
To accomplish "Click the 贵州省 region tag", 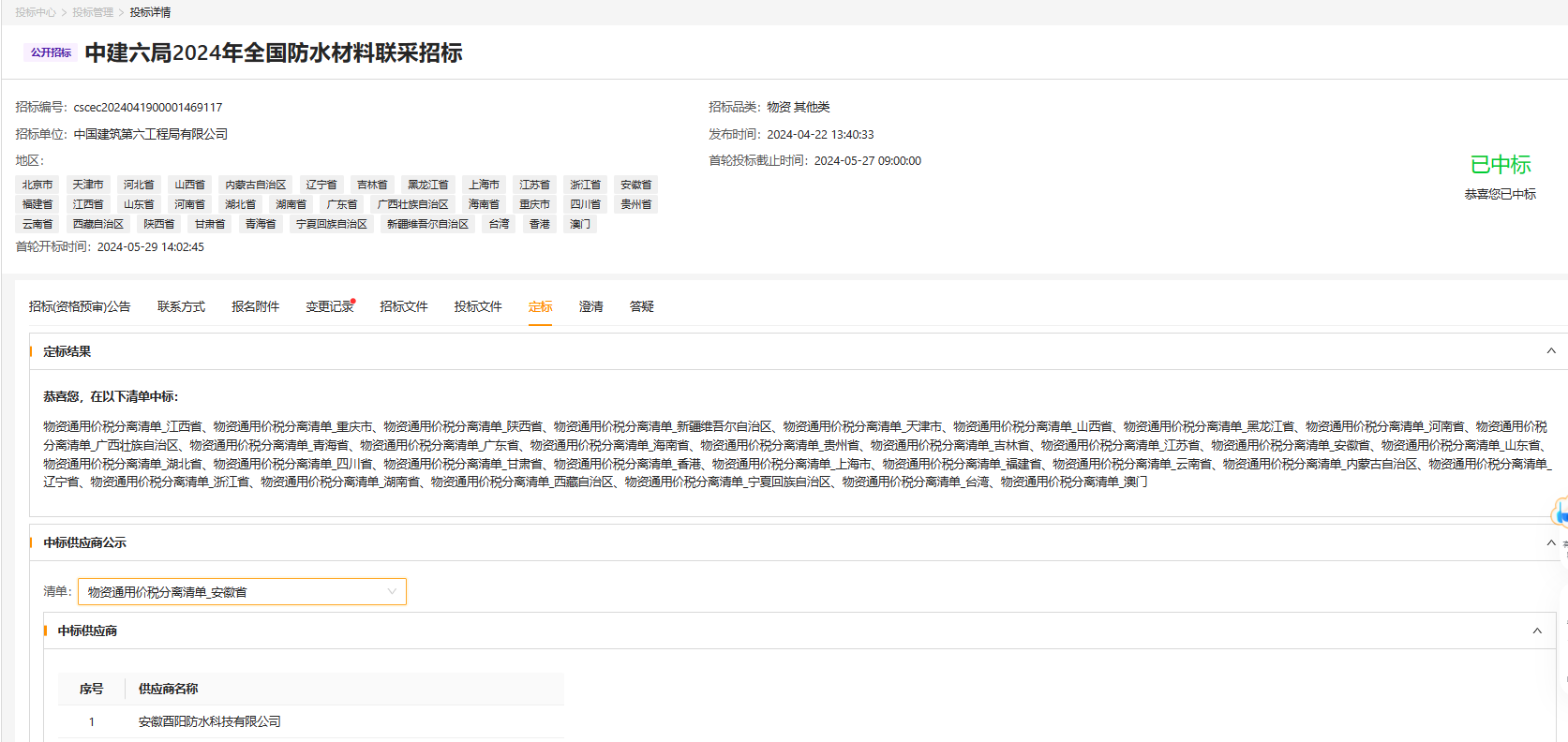I will tap(636, 204).
